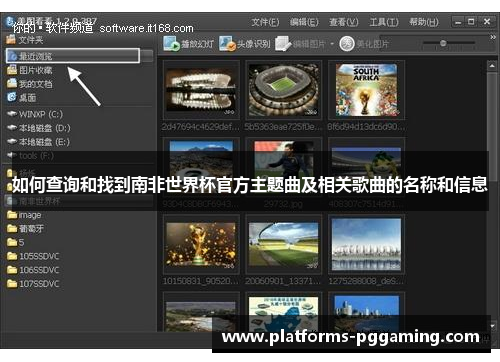
Task: Open the 工具(T) menu
Action: coord(384,22)
